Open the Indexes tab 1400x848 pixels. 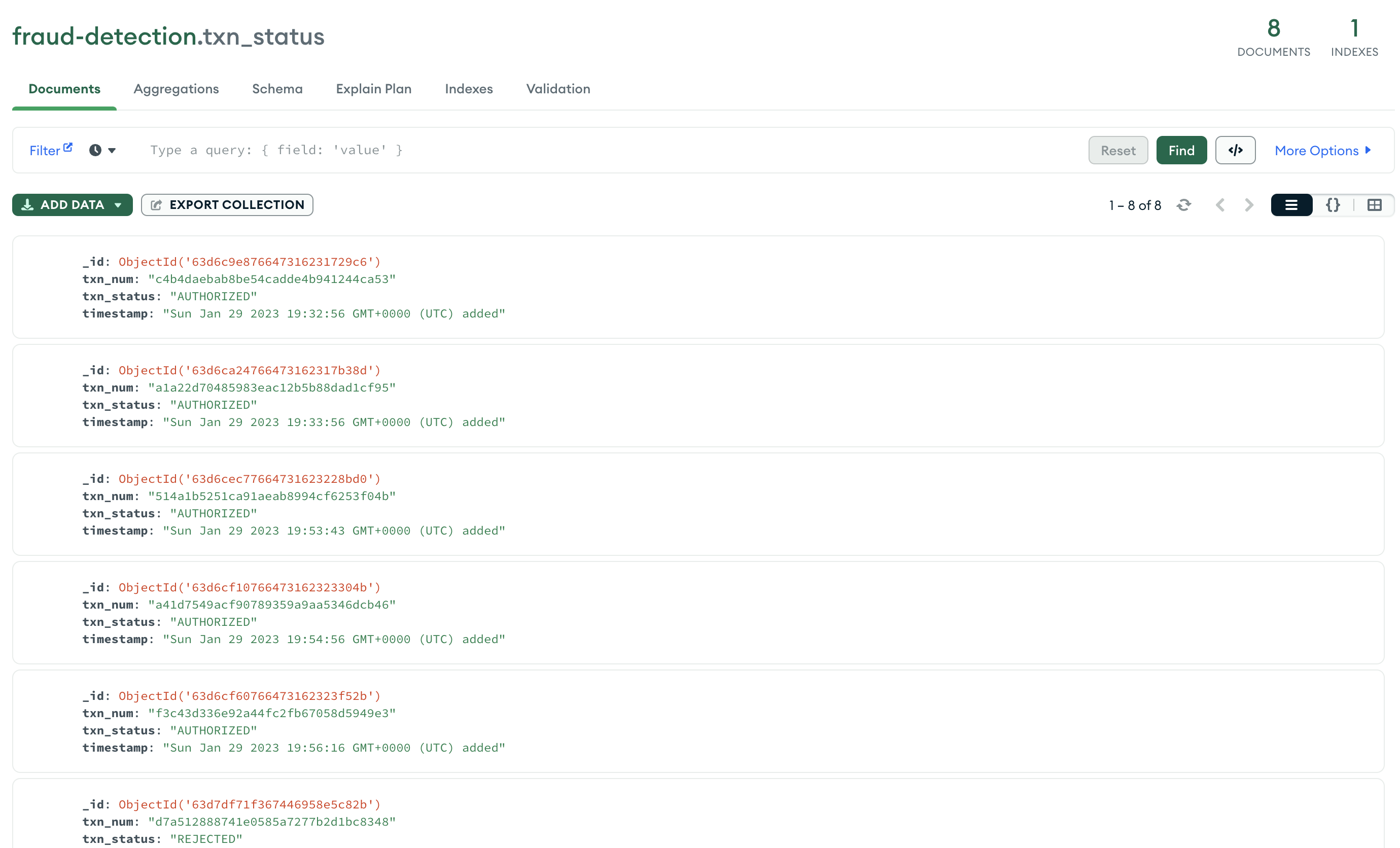pyautogui.click(x=469, y=89)
